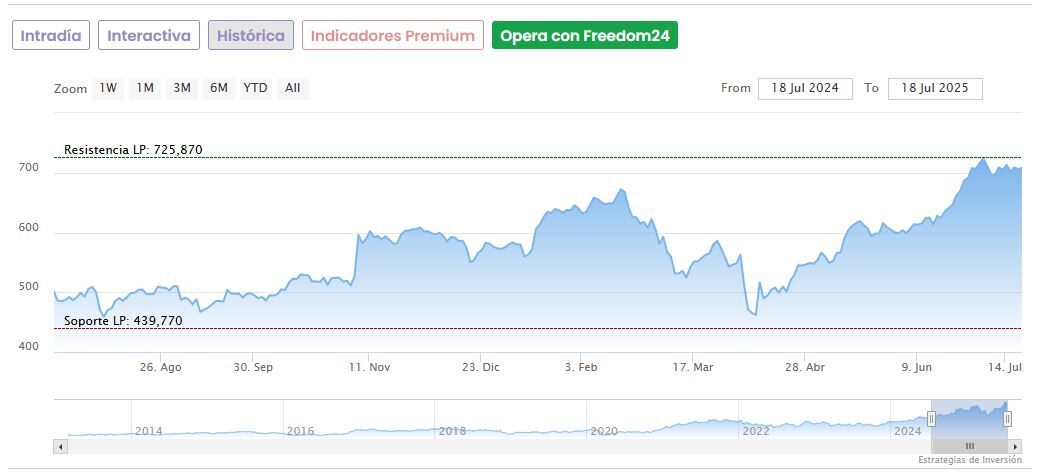Click the navigator scrollbar left arrow

click(60, 446)
